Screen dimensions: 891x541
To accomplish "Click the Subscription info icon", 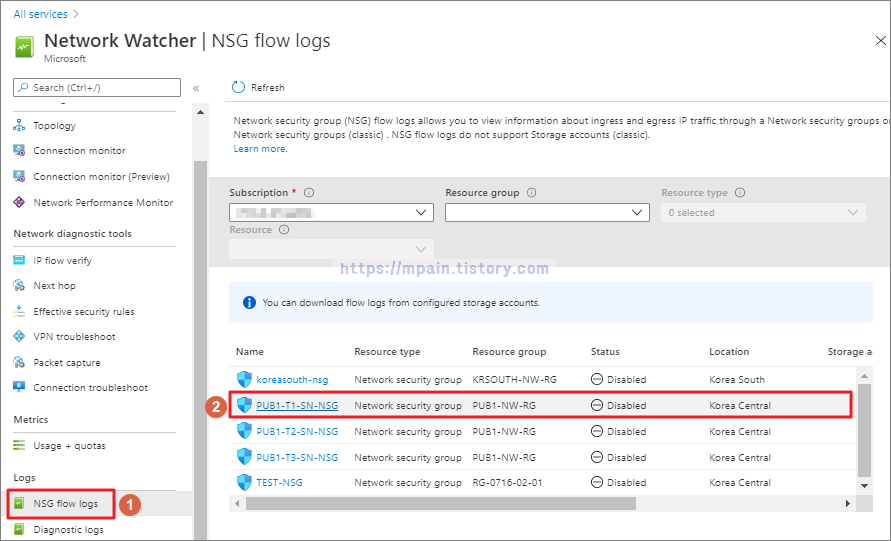I will 309,193.
